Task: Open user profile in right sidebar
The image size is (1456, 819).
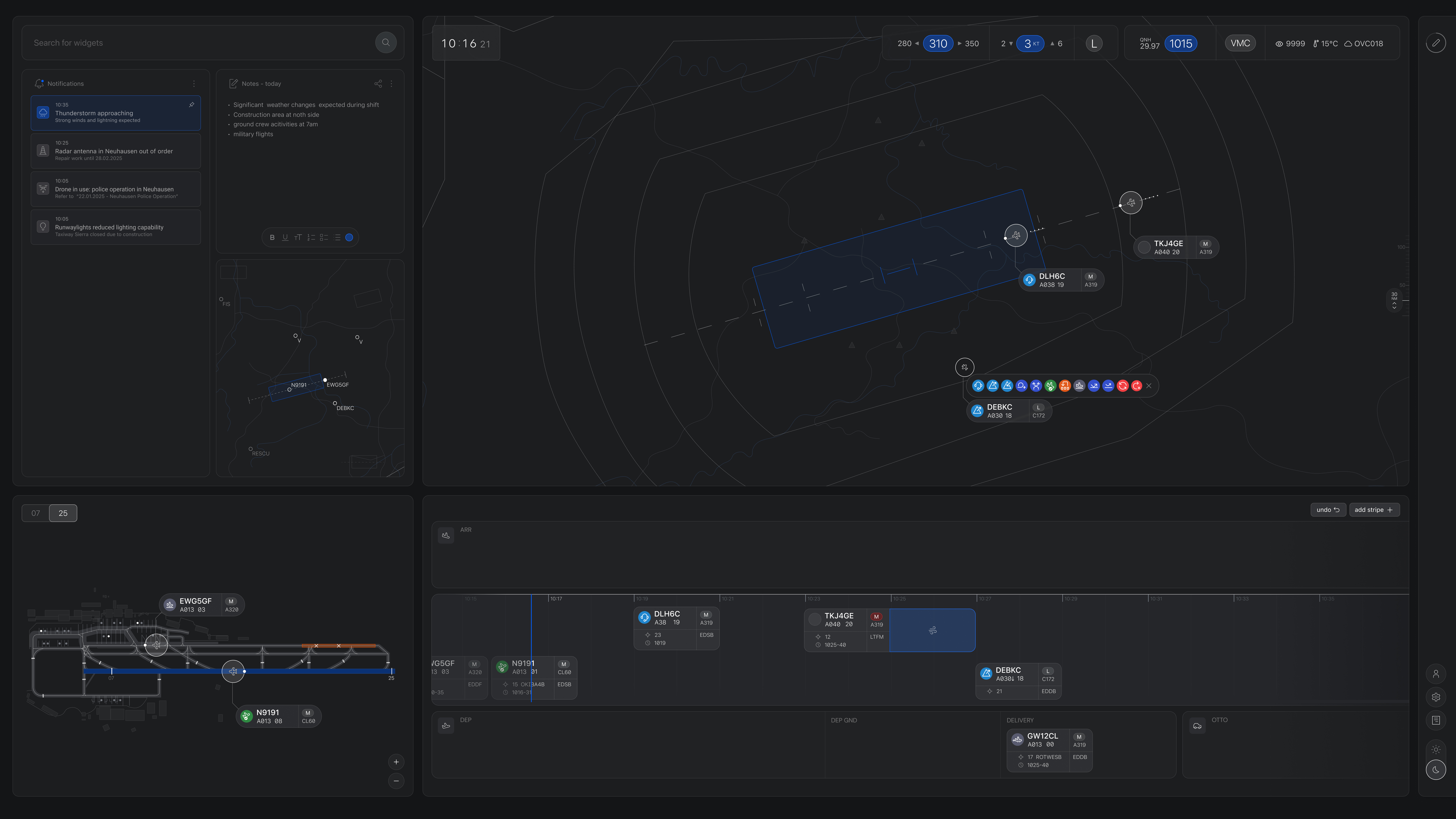Action: [x=1436, y=674]
